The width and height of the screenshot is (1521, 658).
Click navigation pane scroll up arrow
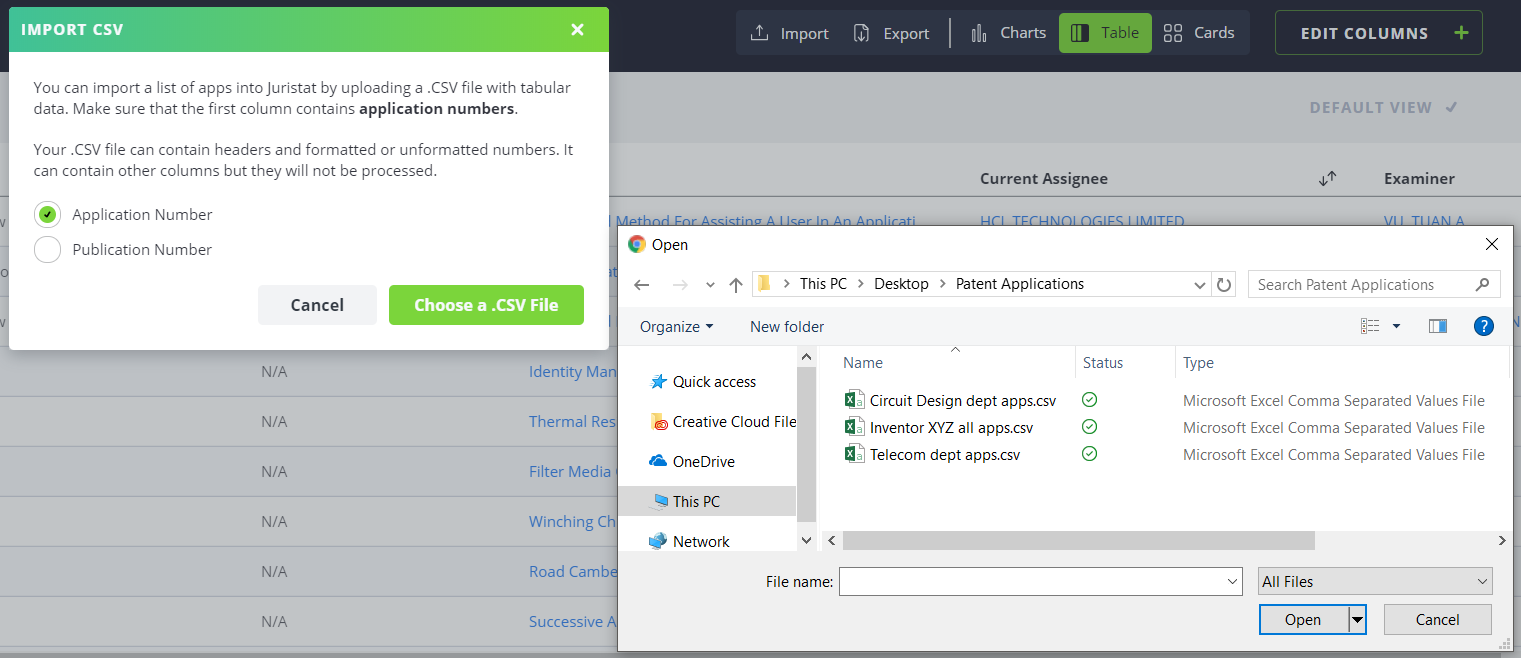(x=807, y=355)
